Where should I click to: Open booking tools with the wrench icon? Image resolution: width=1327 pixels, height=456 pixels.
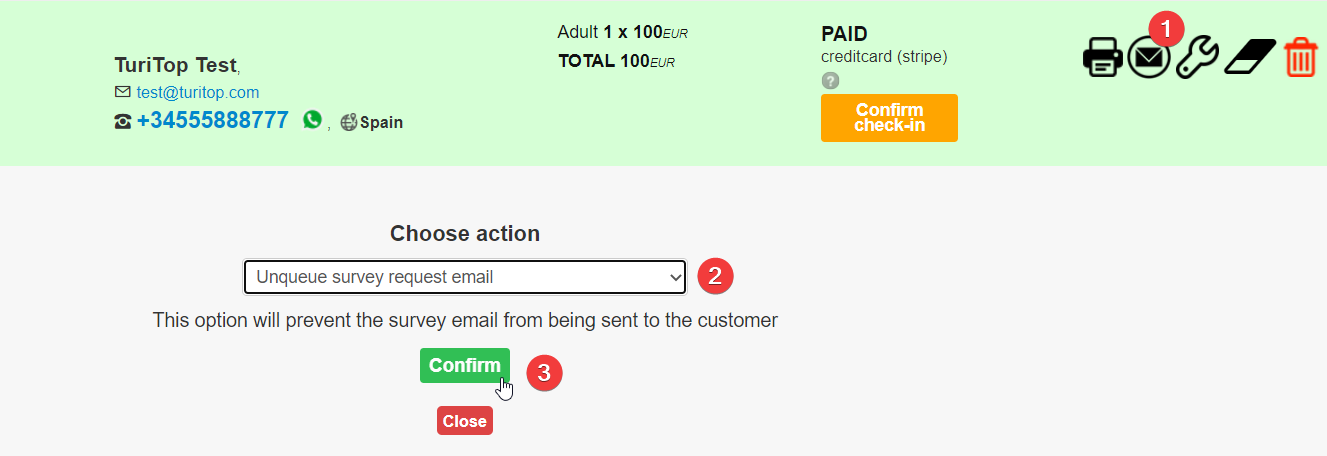[1197, 58]
